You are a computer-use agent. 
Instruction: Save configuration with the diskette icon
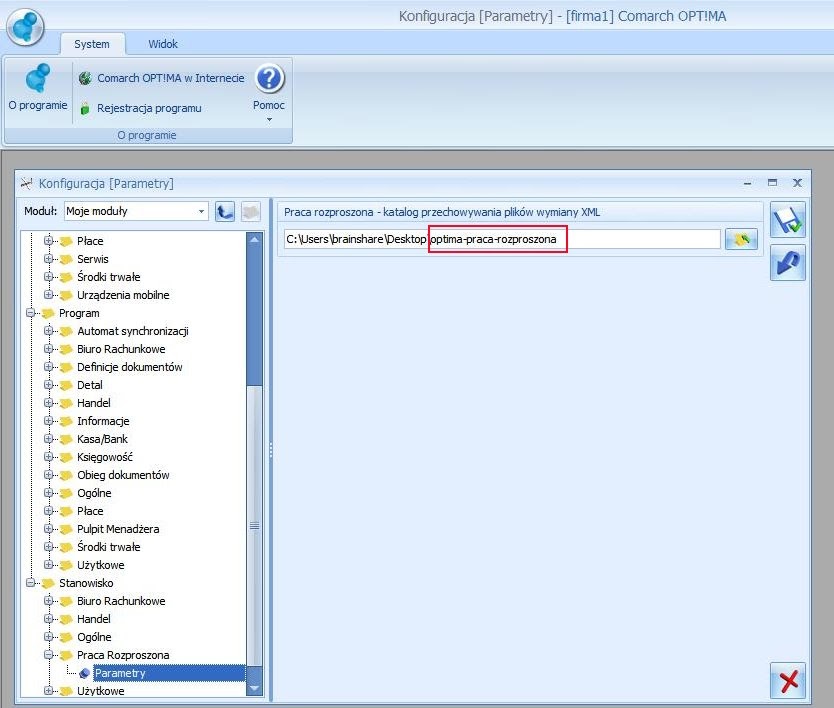788,220
